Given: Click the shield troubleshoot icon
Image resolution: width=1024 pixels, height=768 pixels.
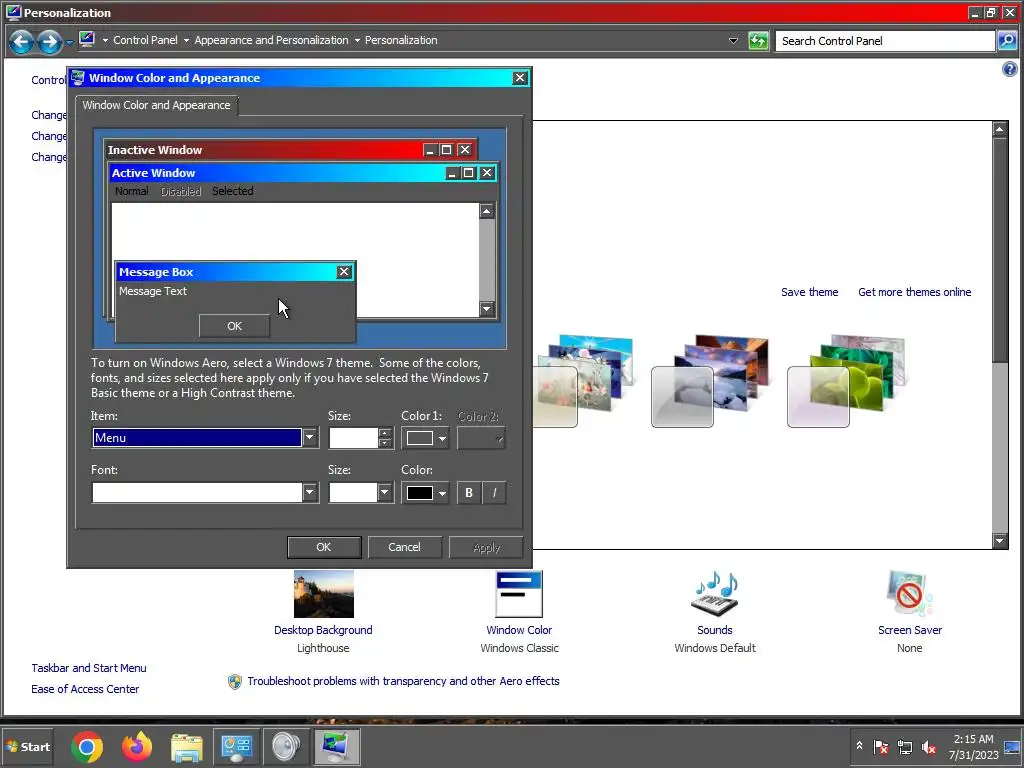Looking at the screenshot, I should coord(234,682).
